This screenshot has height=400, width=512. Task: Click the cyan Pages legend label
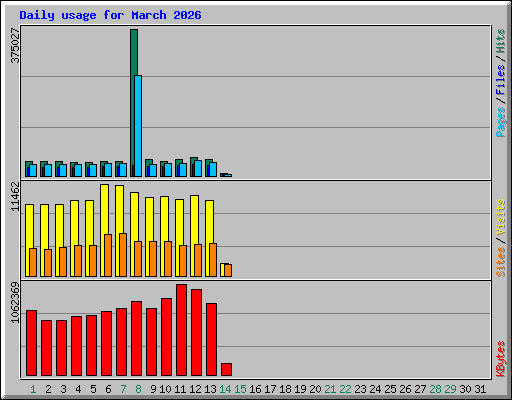500,122
